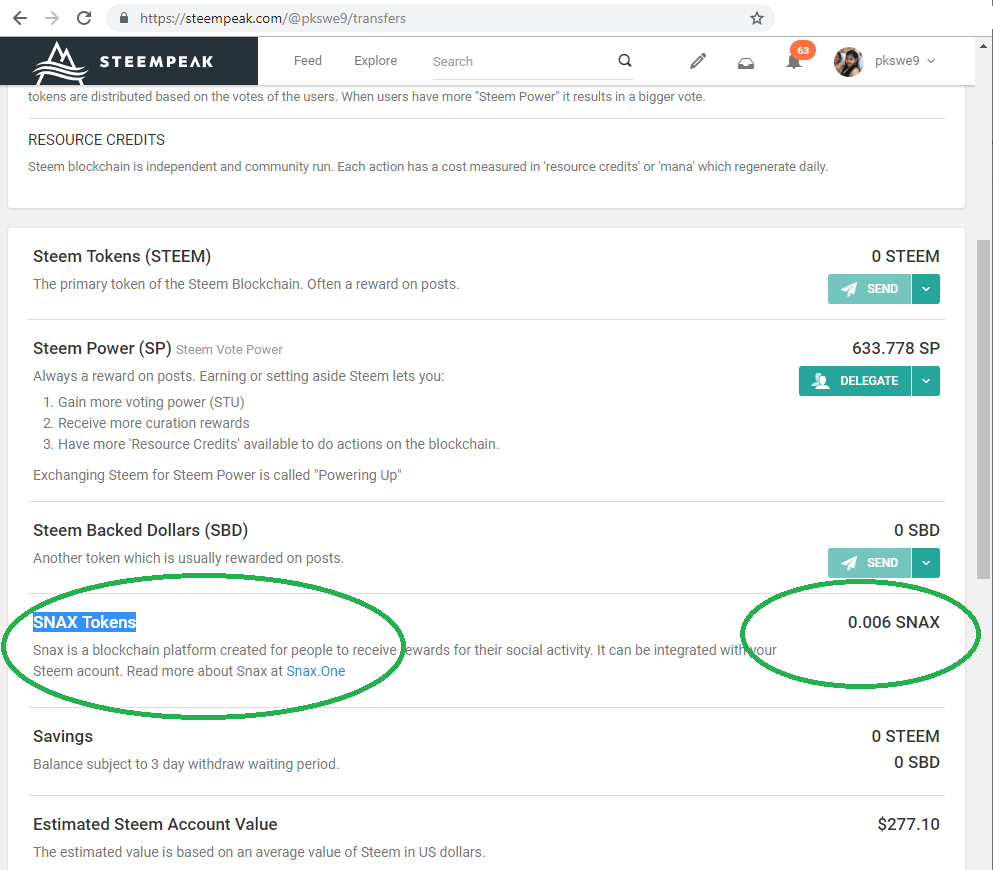This screenshot has height=870, width=993.
Task: Click the Savings heading
Action: [63, 736]
